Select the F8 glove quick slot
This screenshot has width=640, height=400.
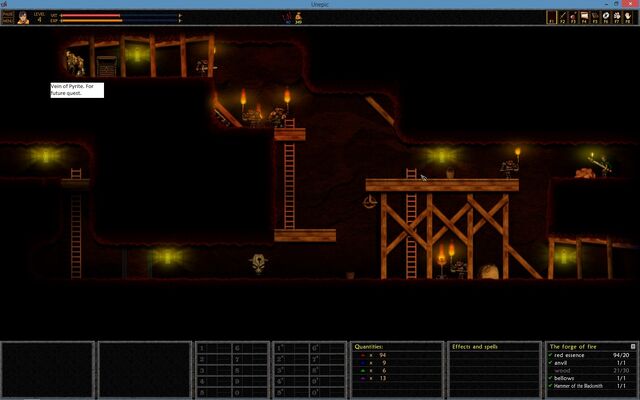(x=628, y=18)
